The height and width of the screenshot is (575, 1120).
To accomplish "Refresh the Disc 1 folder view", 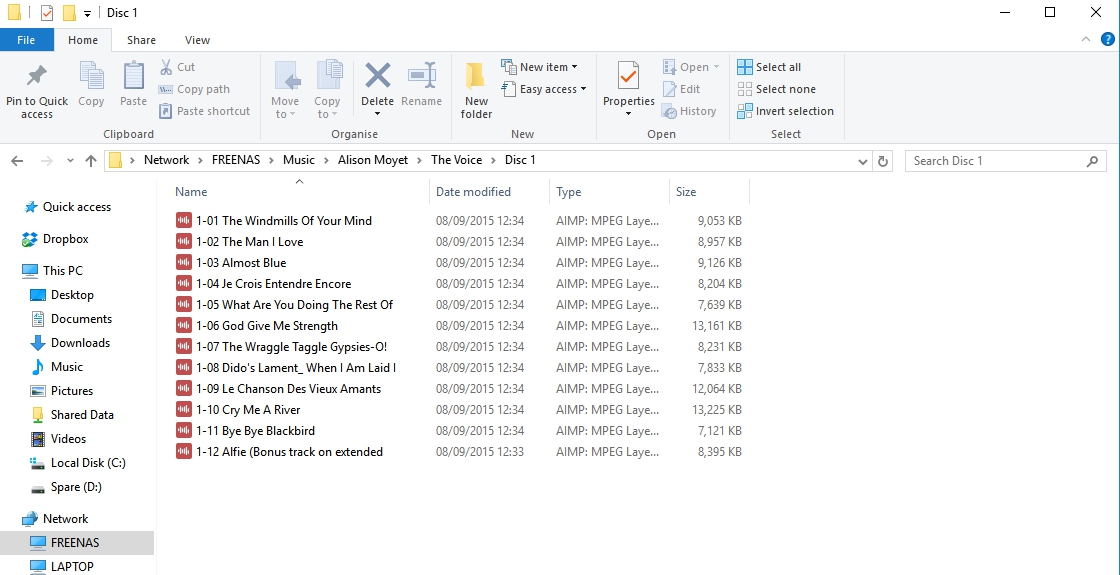I will tap(883, 161).
